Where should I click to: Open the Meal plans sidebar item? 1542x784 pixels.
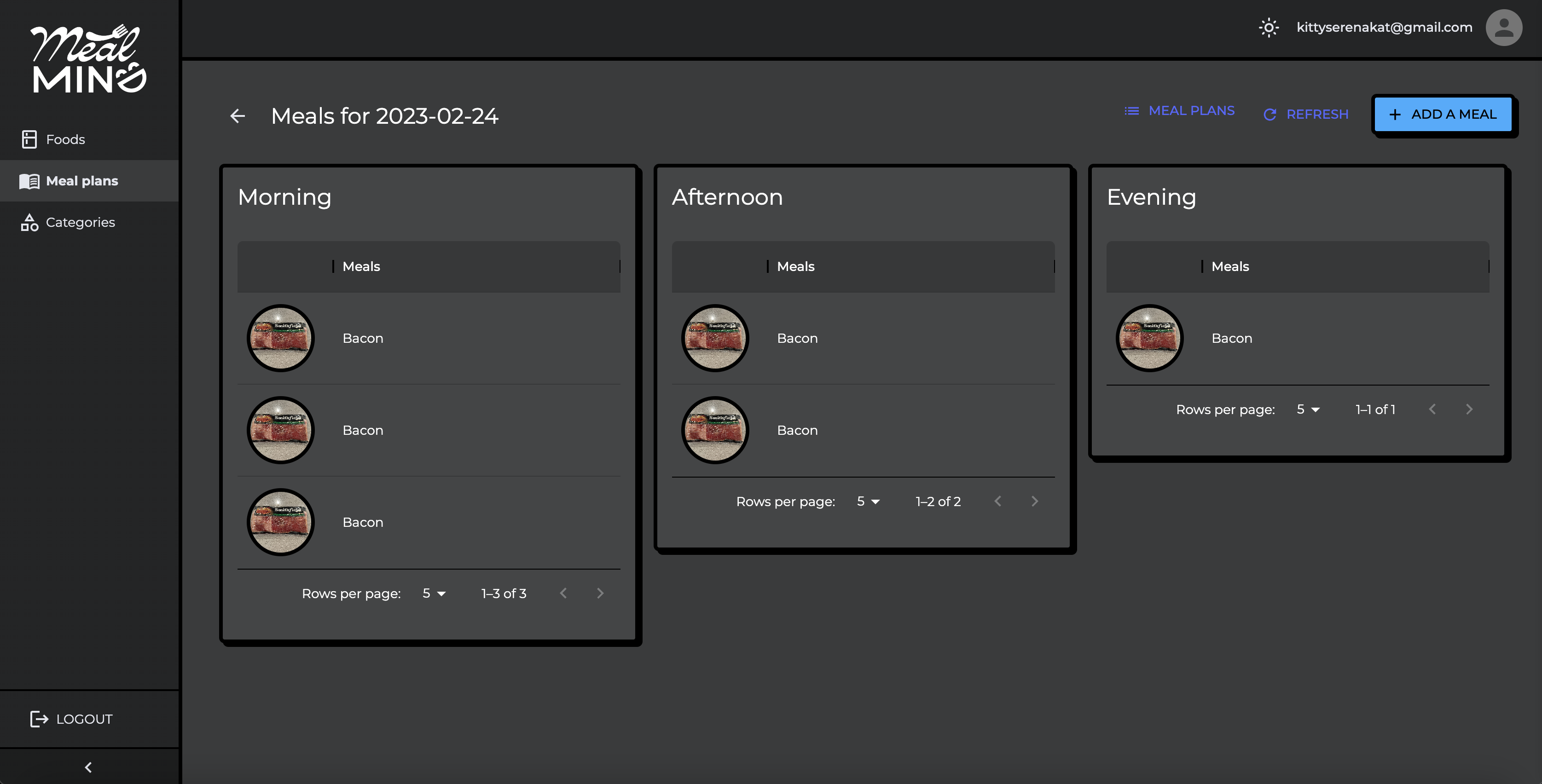(81, 181)
